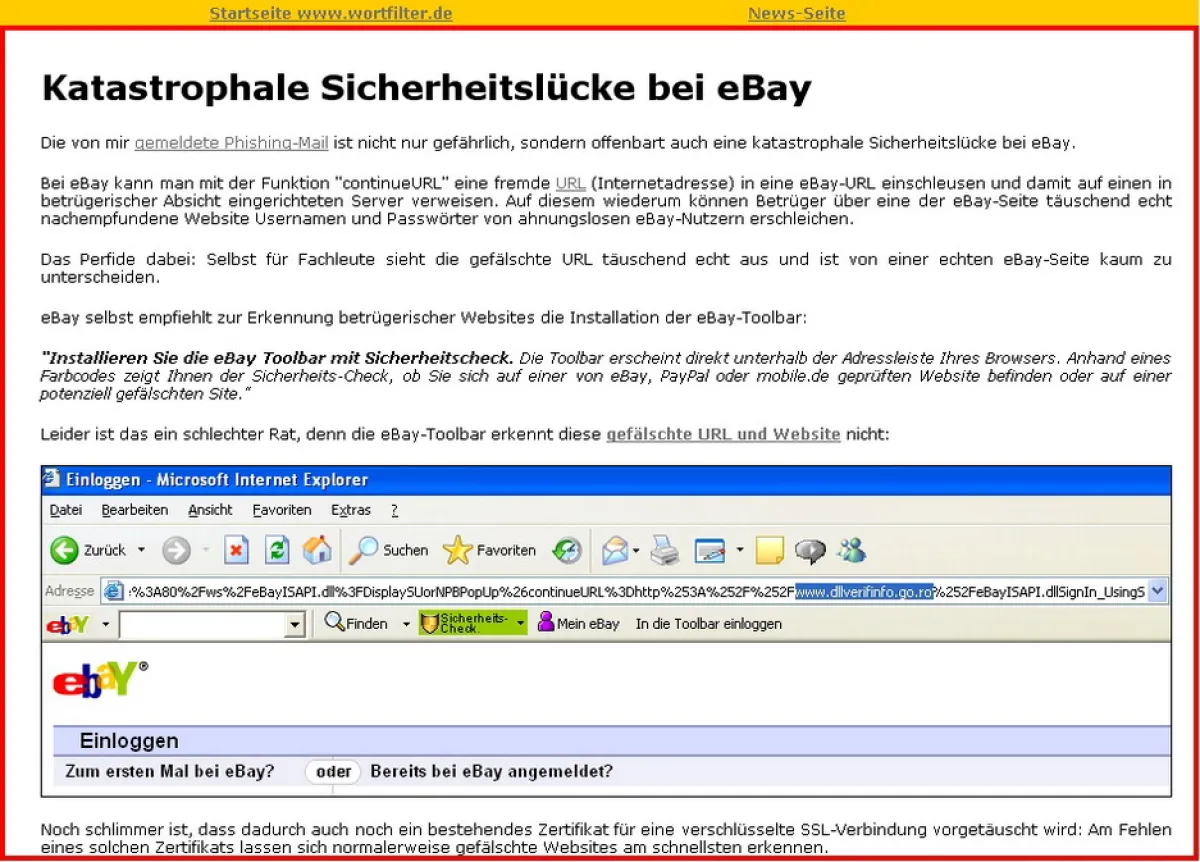Screen dimensions: 1200x862
Task: Open 'Startseite www.wortfilter.de' link
Action: click(331, 13)
